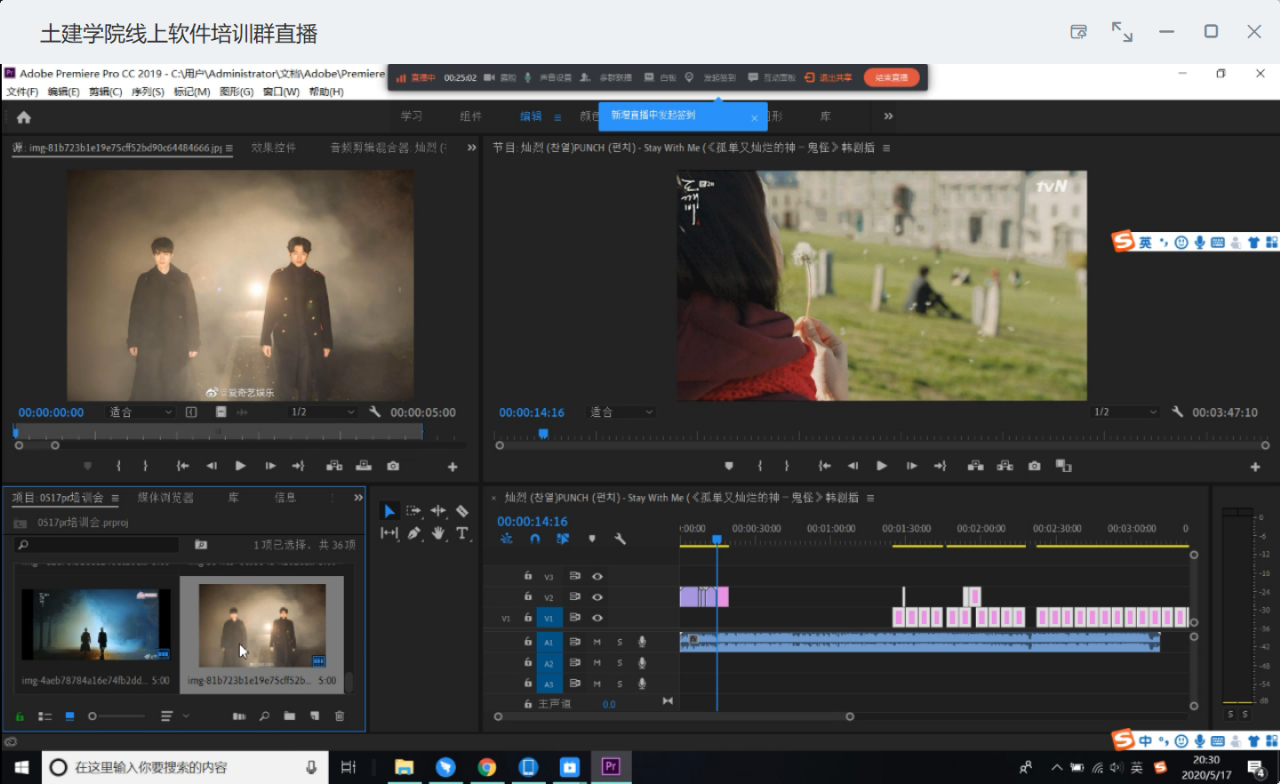Select the Hand tool
The image size is (1280, 784).
pos(438,534)
